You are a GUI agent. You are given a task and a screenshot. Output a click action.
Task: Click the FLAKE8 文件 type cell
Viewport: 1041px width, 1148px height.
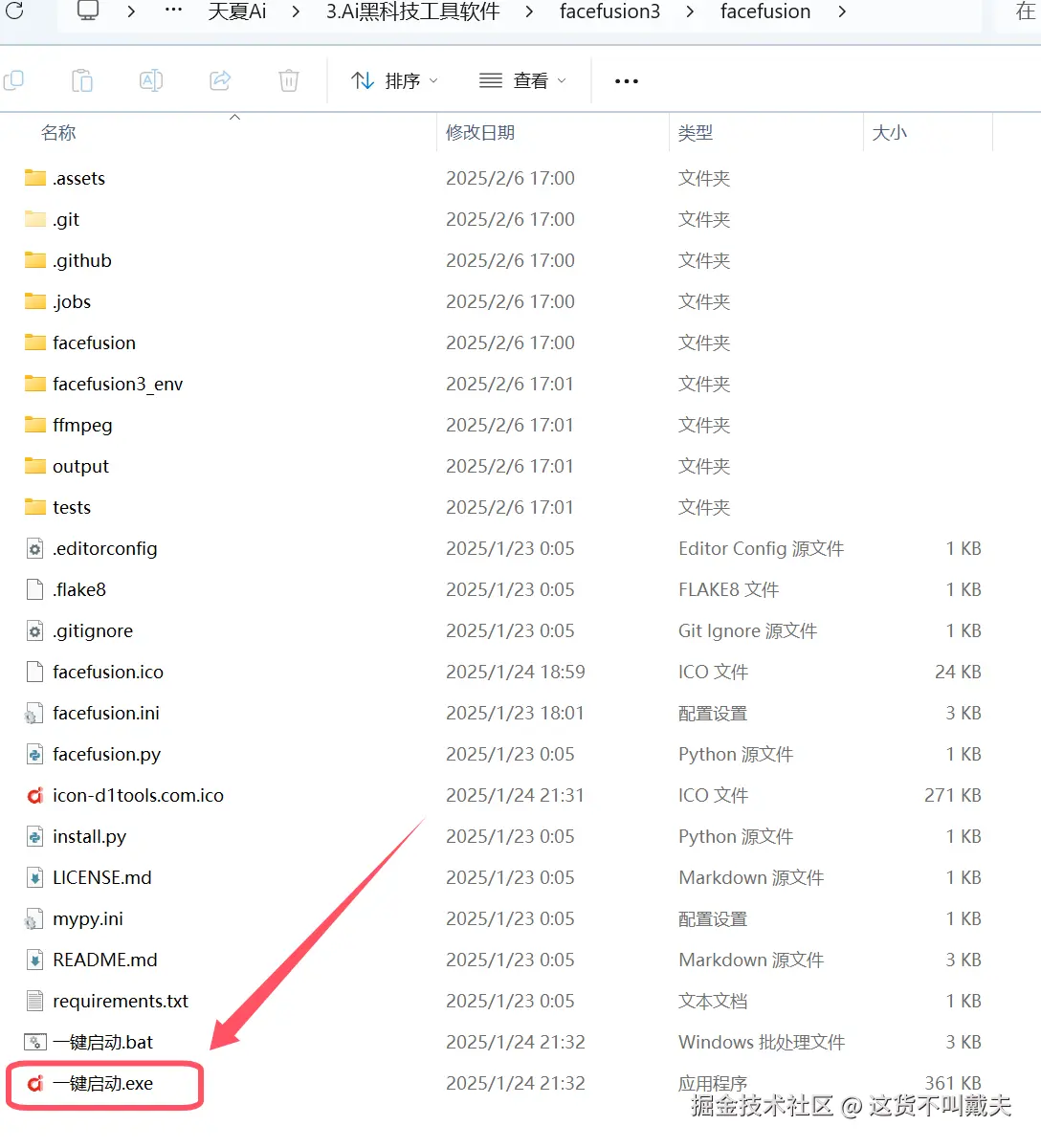(728, 589)
